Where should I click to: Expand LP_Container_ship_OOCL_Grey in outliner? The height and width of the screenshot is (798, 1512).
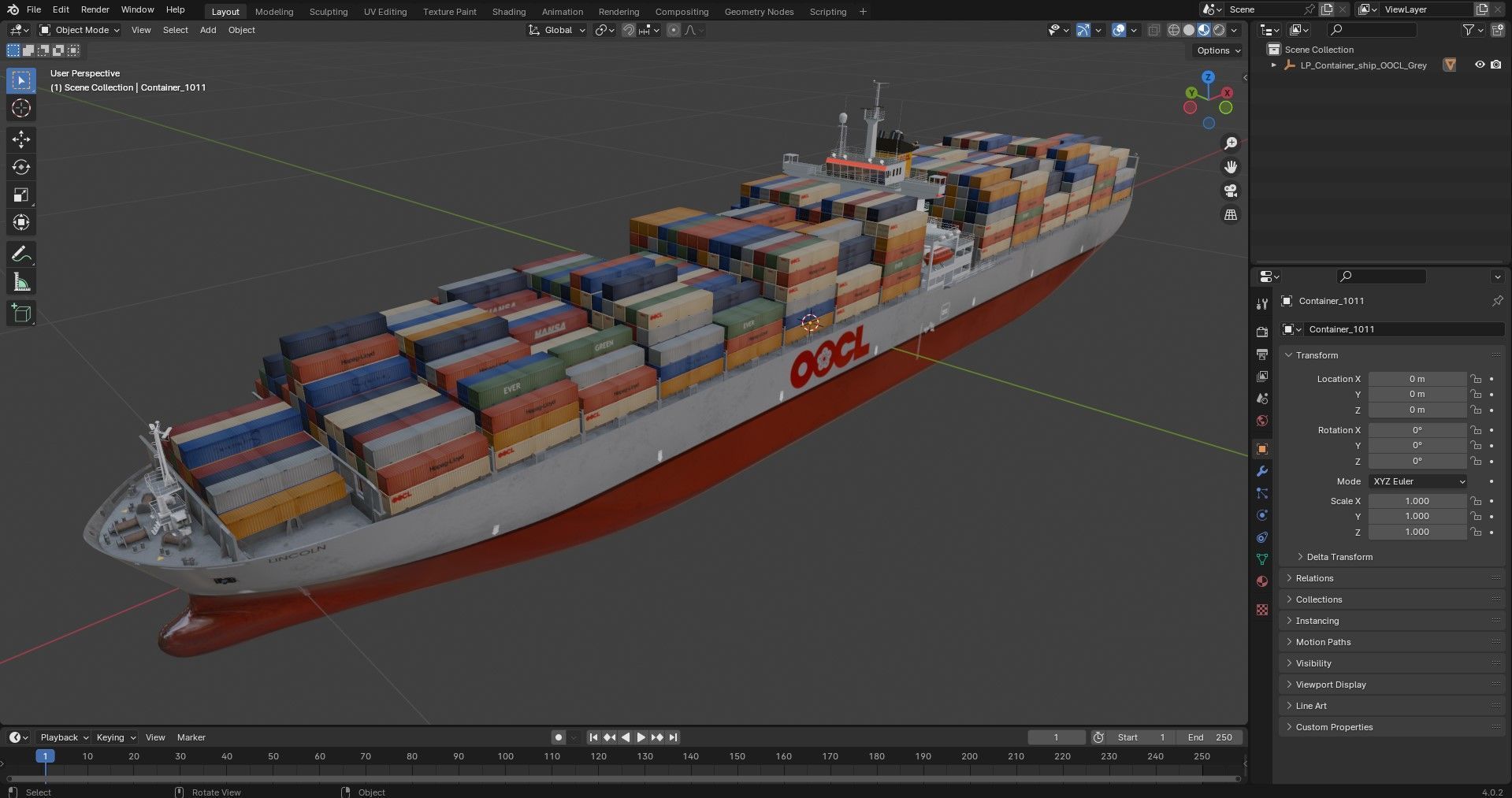[1273, 65]
